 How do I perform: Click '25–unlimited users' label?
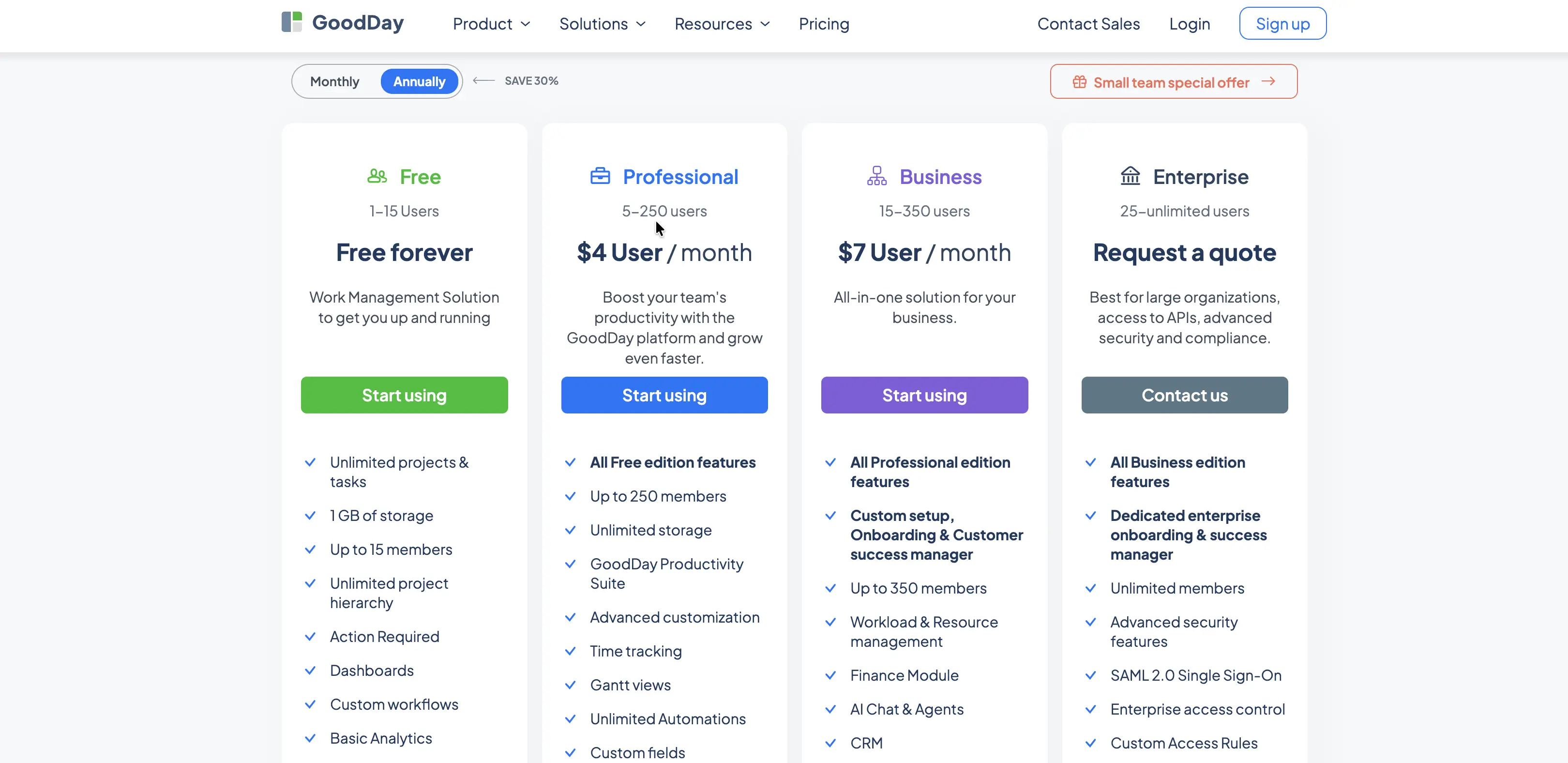click(x=1185, y=211)
